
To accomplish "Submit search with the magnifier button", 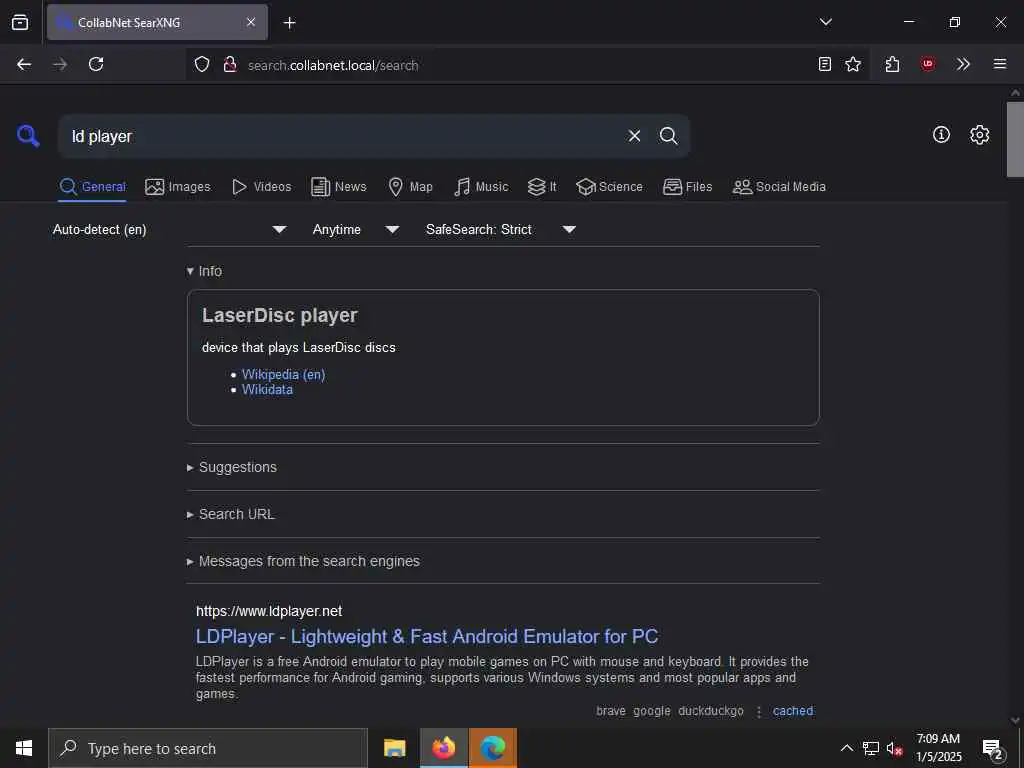I will (x=668, y=136).
